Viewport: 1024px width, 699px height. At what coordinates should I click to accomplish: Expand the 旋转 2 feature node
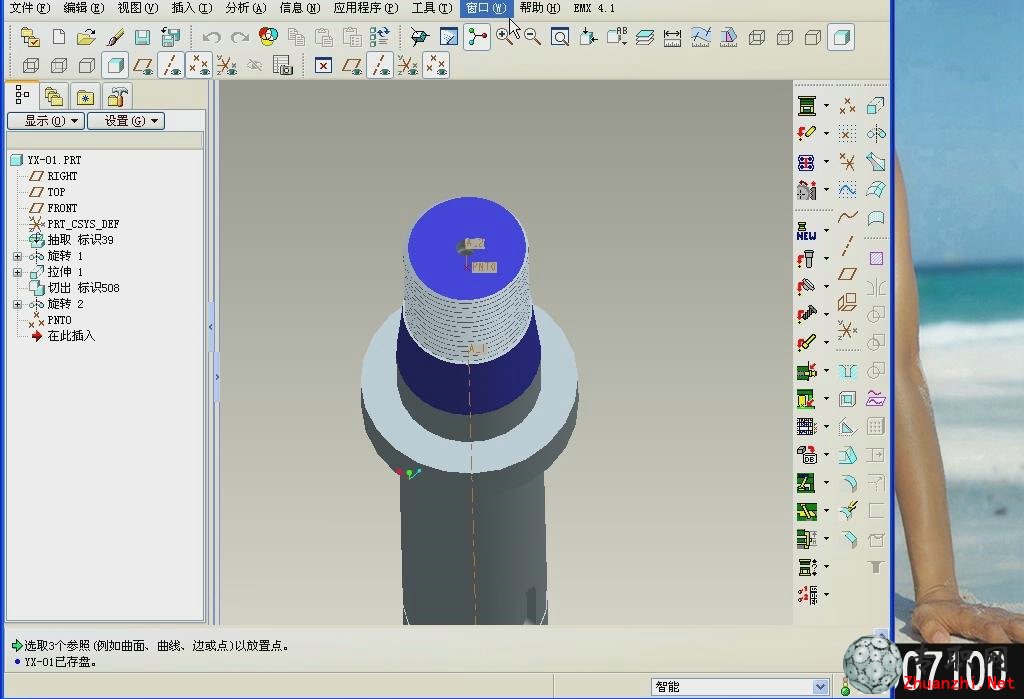(18, 304)
